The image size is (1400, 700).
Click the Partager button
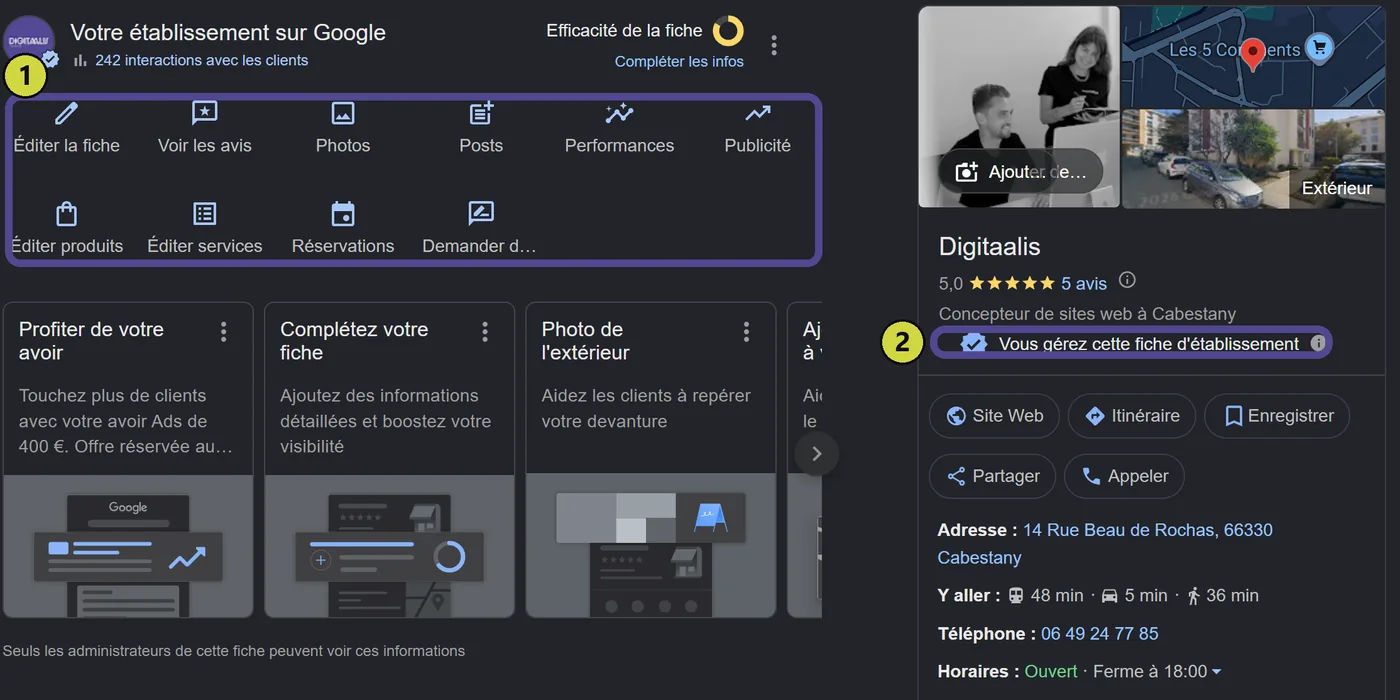coord(993,476)
